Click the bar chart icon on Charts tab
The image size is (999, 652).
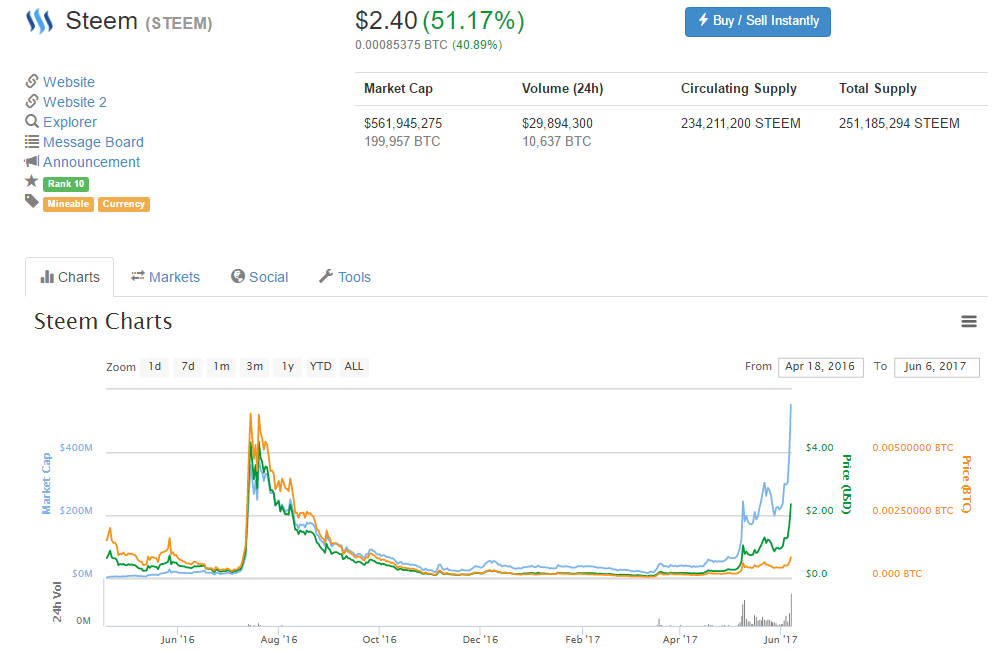(x=47, y=277)
